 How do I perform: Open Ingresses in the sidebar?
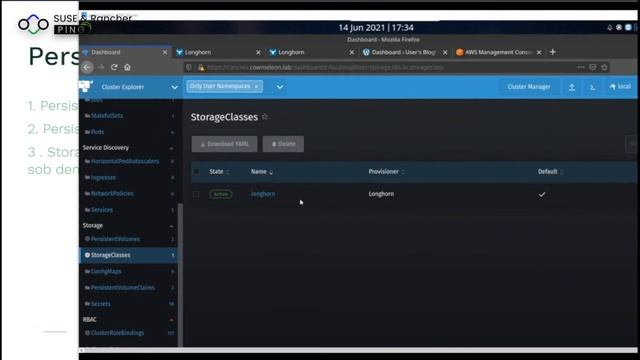coord(103,178)
